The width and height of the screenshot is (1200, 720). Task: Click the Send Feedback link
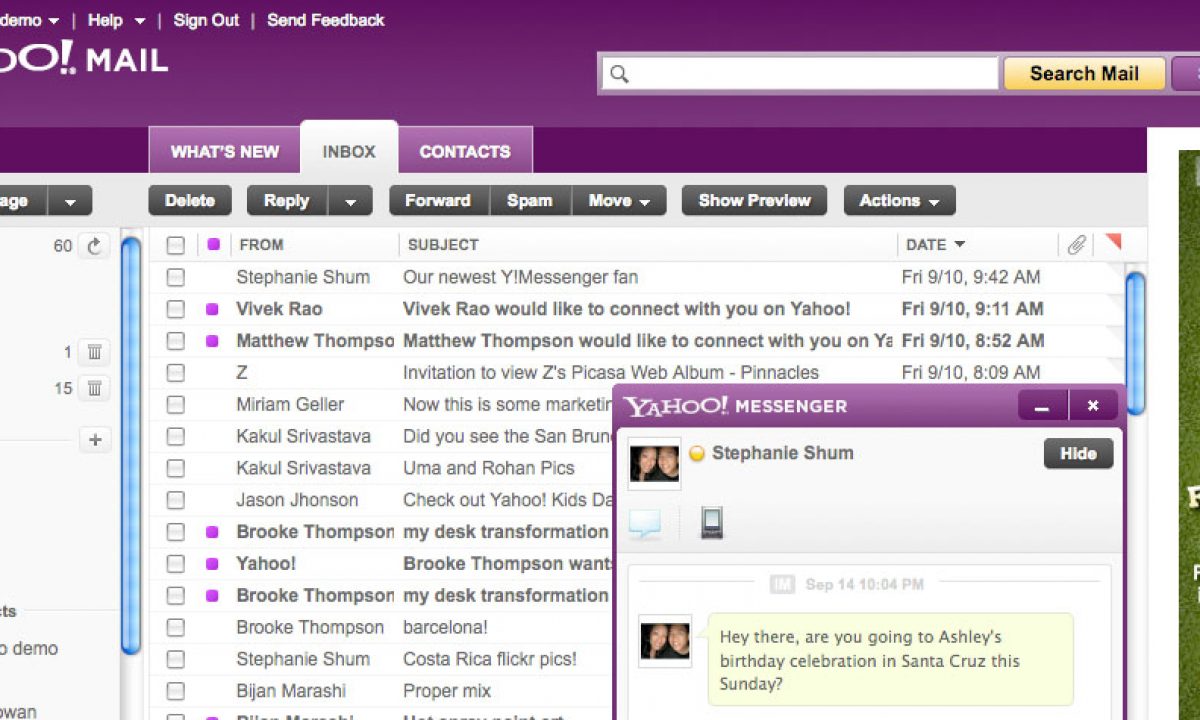(x=326, y=20)
